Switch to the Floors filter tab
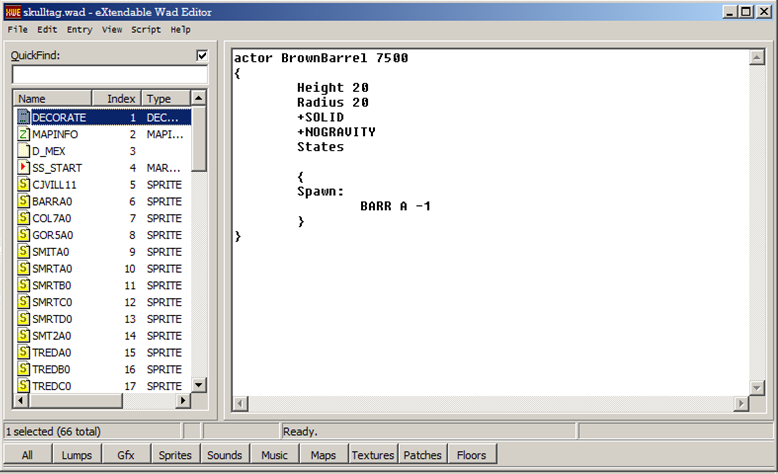 [x=472, y=455]
